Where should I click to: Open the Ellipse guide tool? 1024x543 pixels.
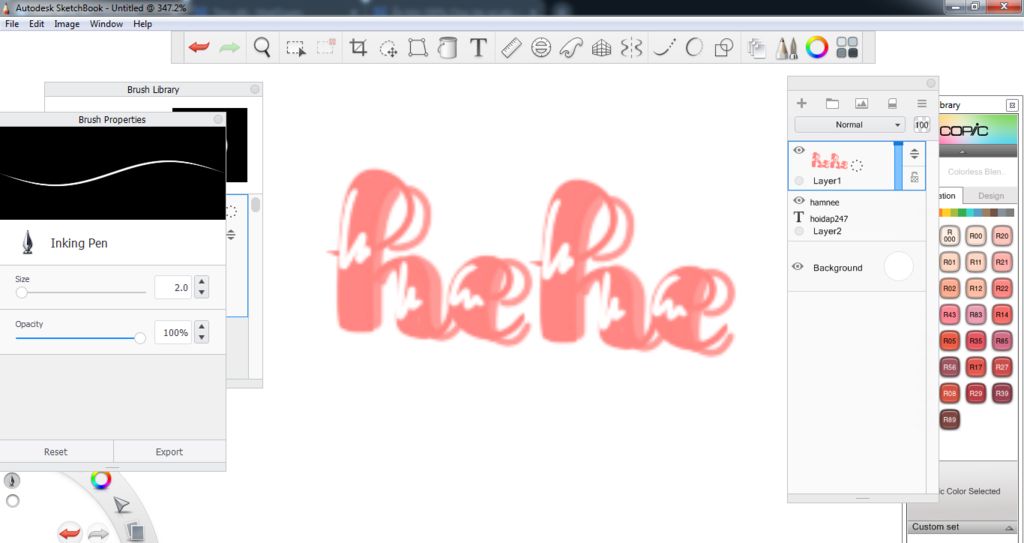click(541, 48)
